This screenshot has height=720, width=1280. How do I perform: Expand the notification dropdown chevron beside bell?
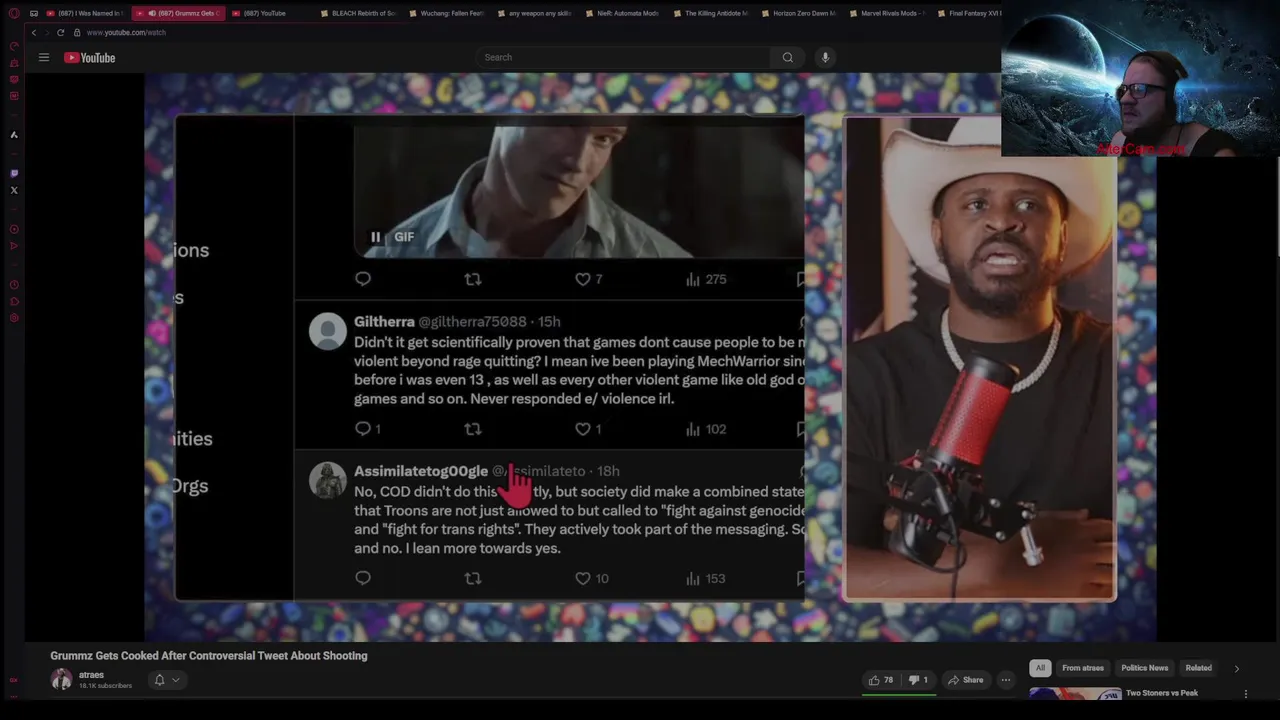(x=175, y=680)
